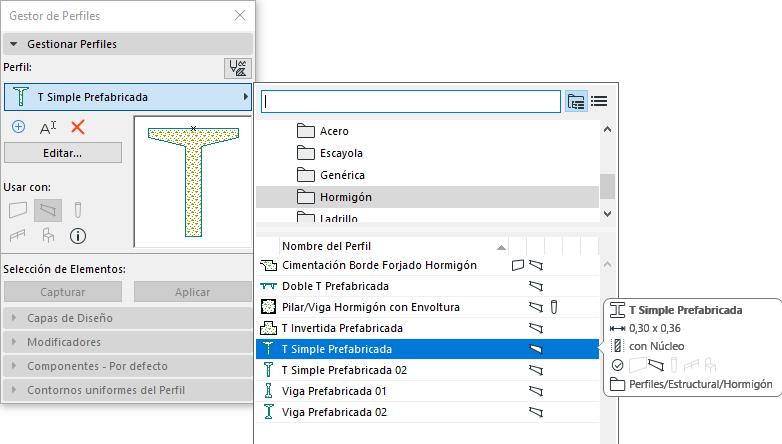The width and height of the screenshot is (782, 444).
Task: Click Viga Prefabricada 02 row icon
Action: (x=268, y=412)
